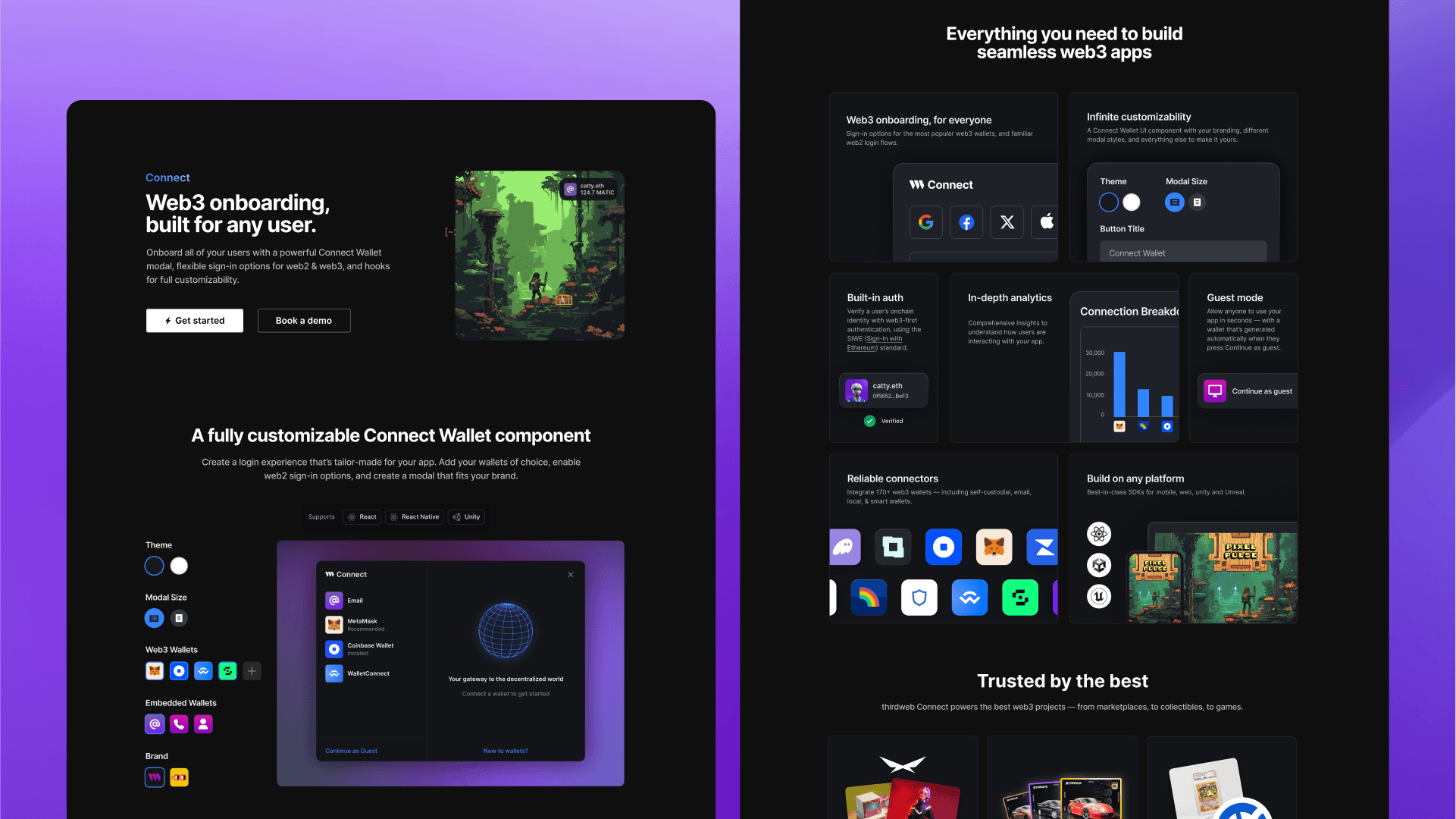Click the React Native tab icon
The image size is (1456, 819).
tap(394, 516)
